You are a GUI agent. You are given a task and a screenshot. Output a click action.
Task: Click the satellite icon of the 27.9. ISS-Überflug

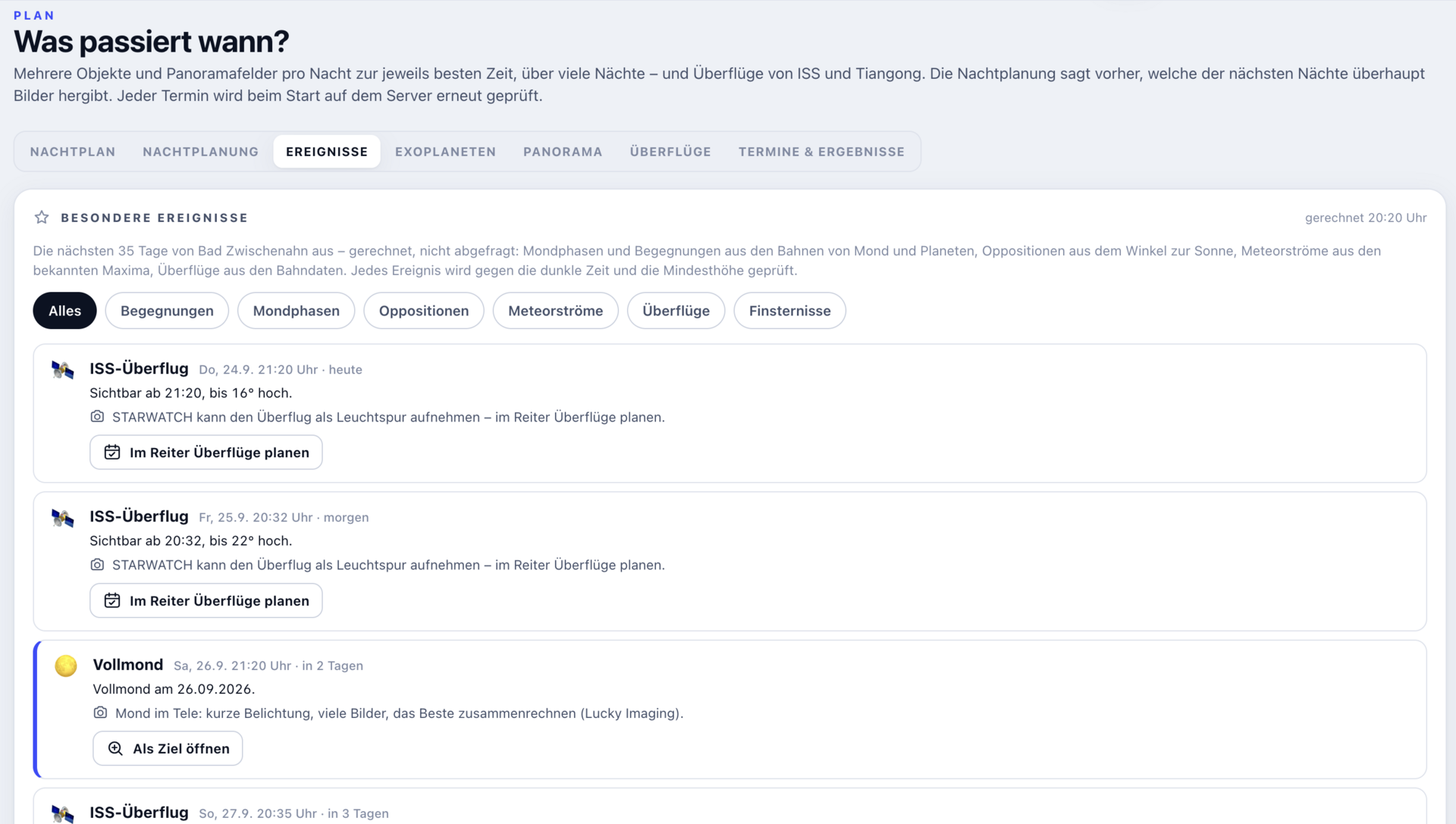tap(63, 814)
